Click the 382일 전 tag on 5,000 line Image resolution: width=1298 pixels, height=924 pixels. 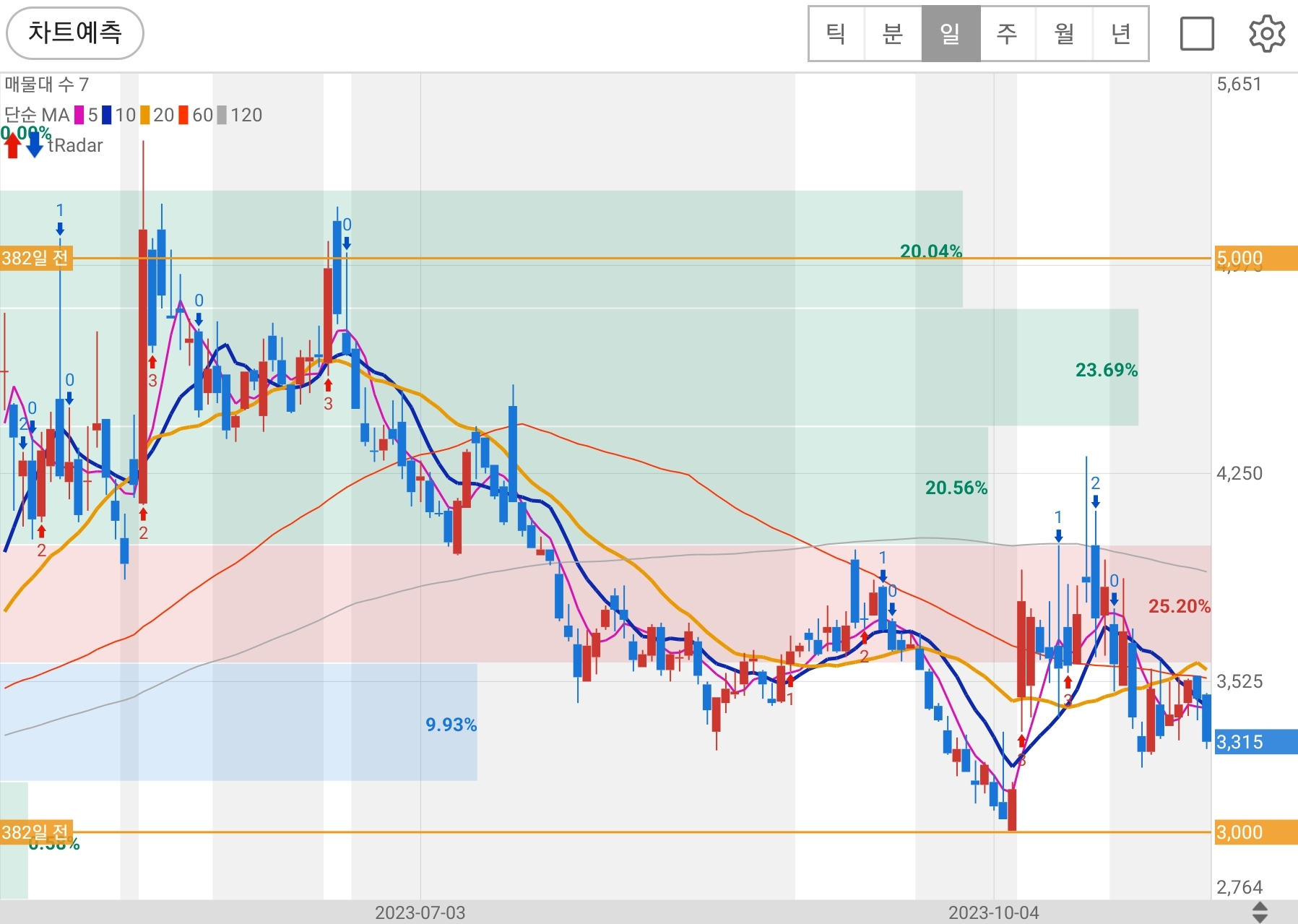point(37,258)
